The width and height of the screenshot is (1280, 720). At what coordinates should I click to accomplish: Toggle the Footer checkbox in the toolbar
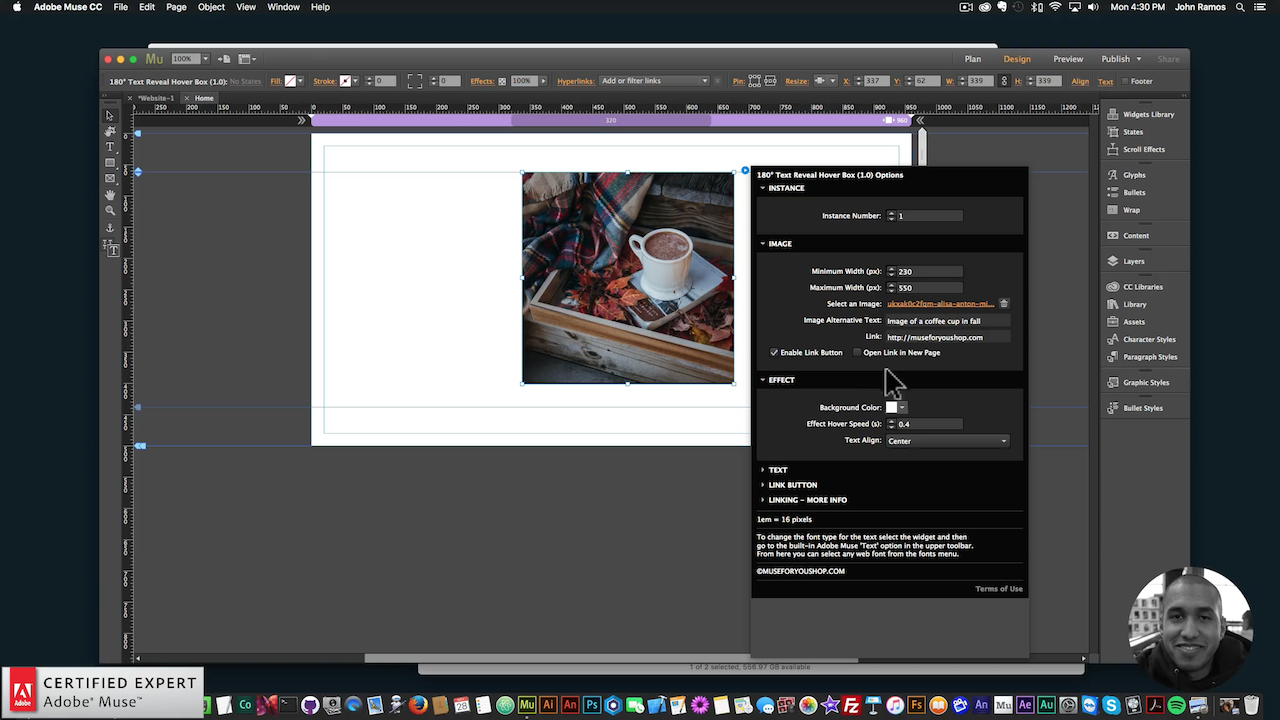1127,81
